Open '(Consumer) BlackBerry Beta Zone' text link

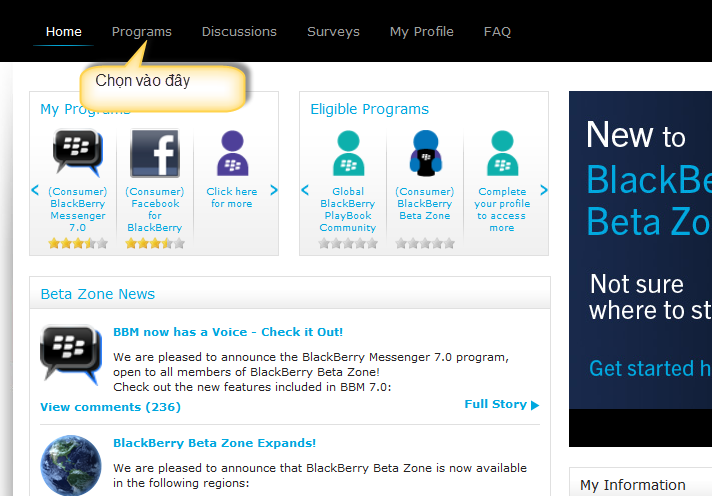click(425, 203)
